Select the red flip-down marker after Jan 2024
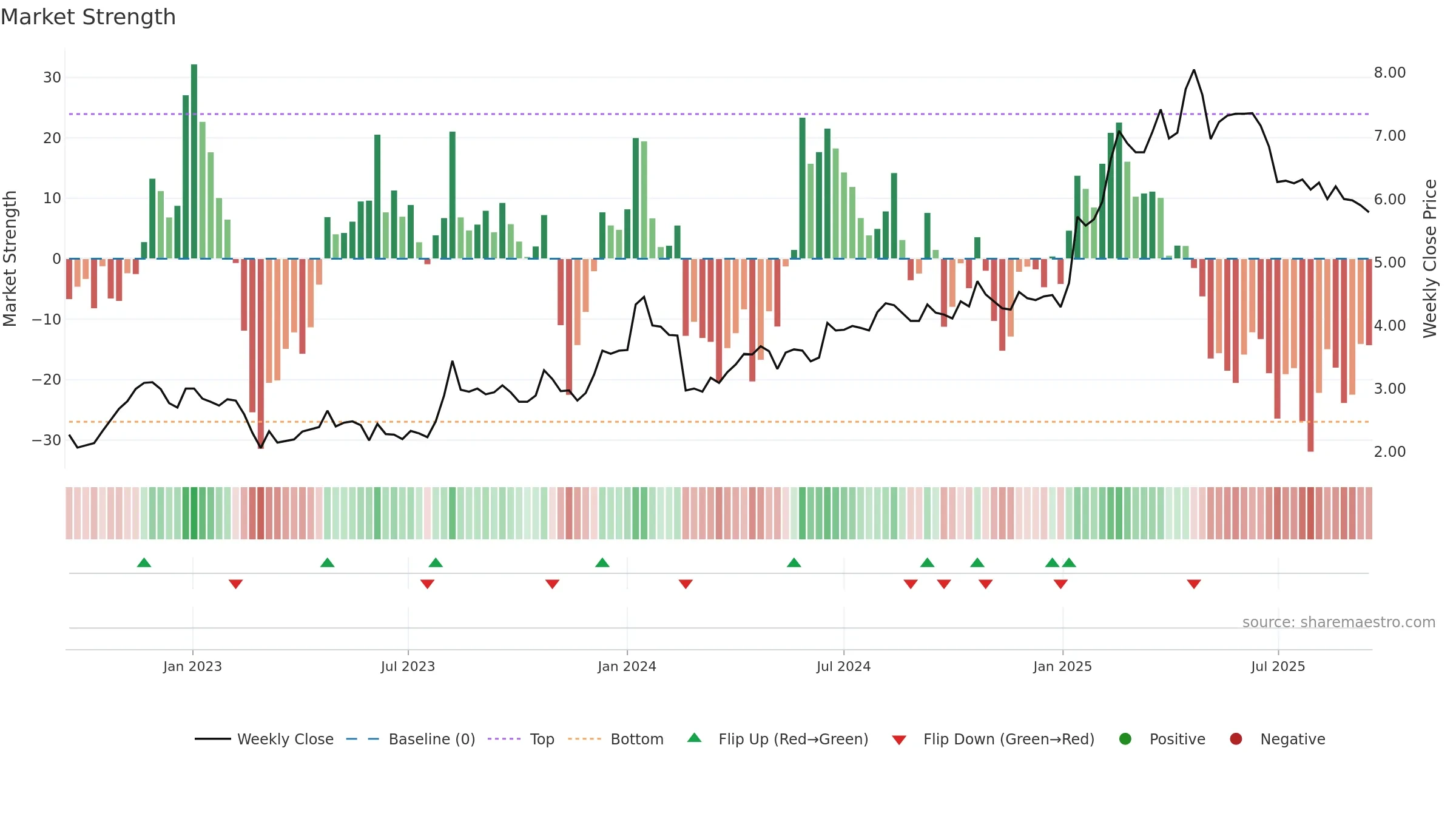The height and width of the screenshot is (819, 1456). point(686,584)
